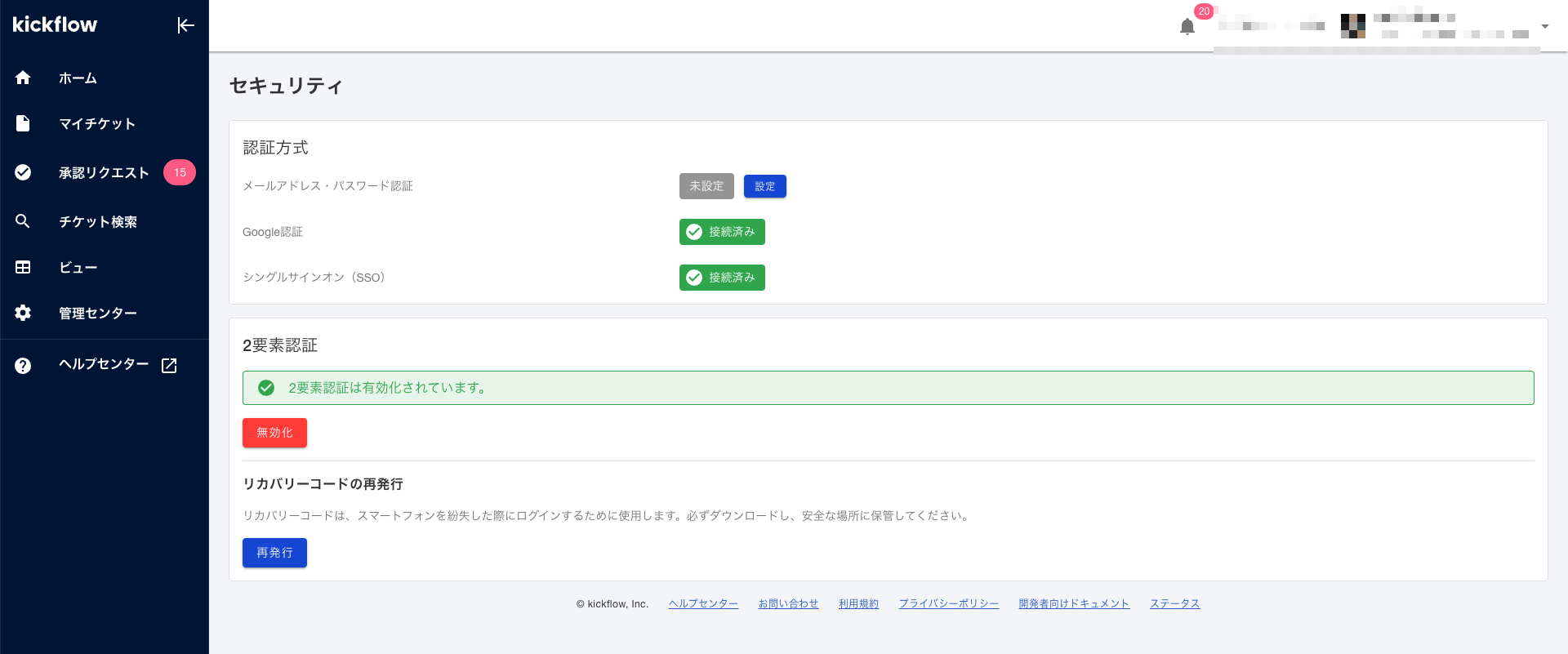Click the notification count badge 20

coord(1204,11)
